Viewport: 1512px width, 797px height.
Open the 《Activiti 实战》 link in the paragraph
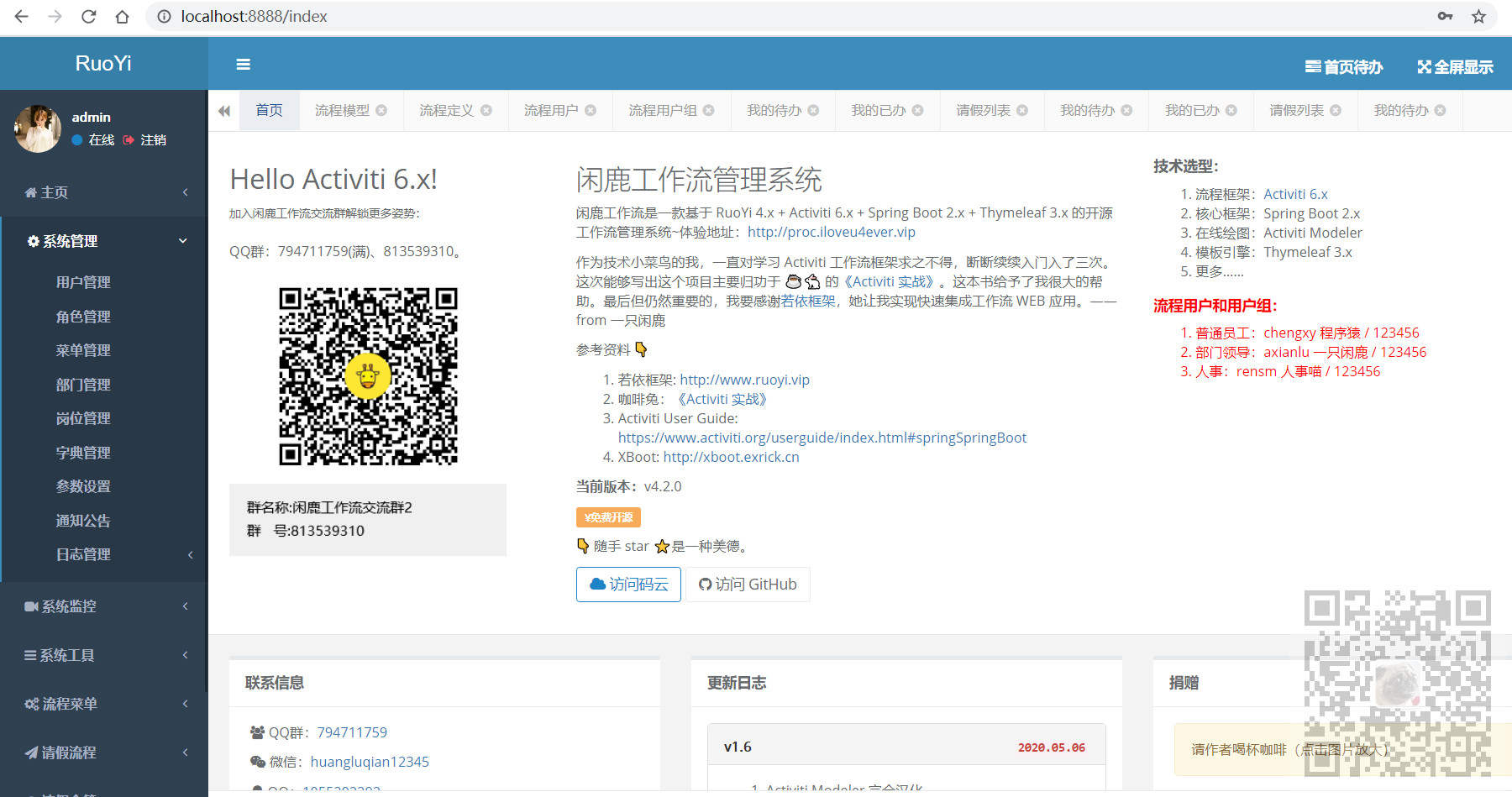coord(889,281)
